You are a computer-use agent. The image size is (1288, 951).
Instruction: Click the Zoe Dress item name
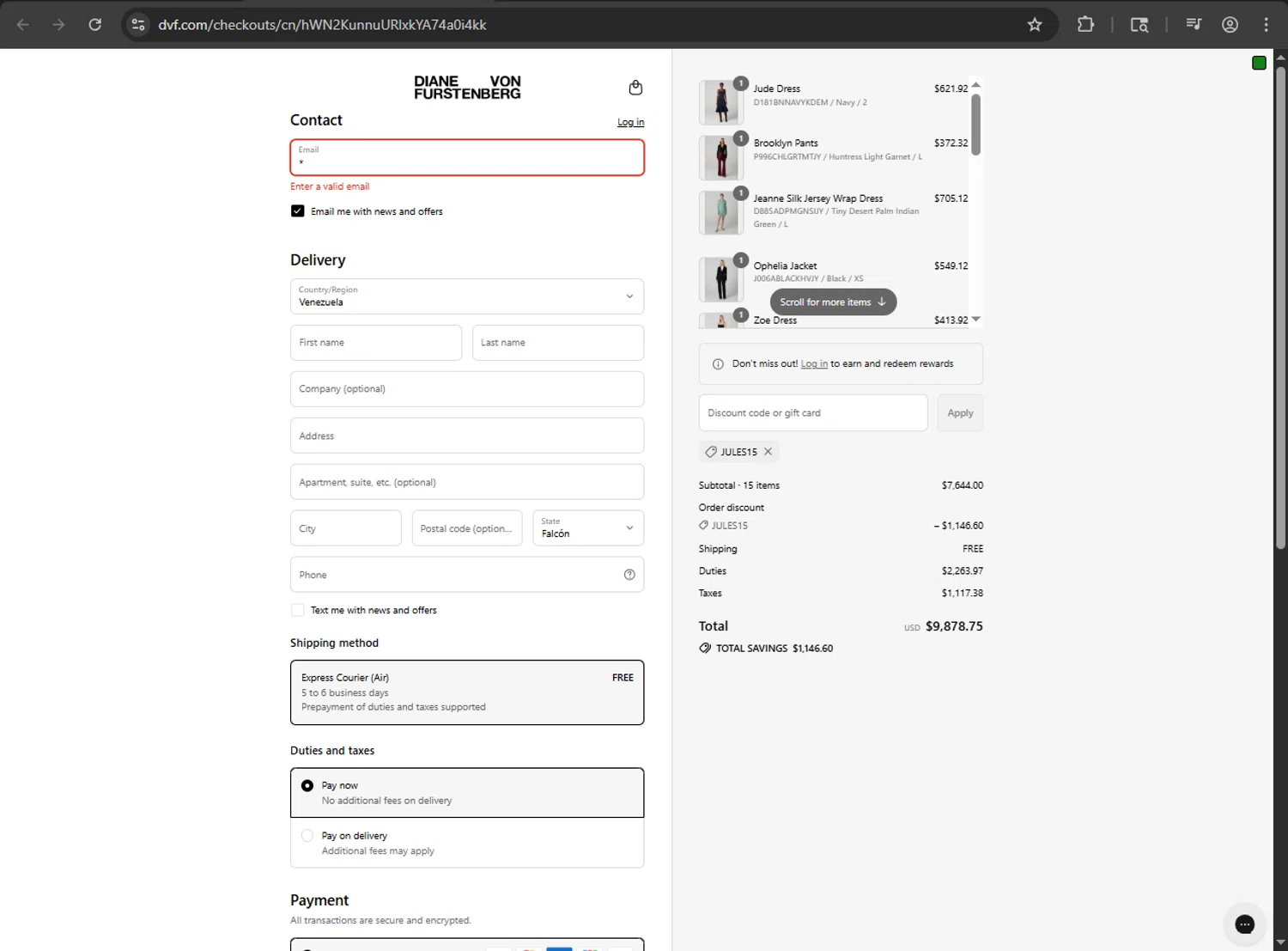pyautogui.click(x=775, y=320)
